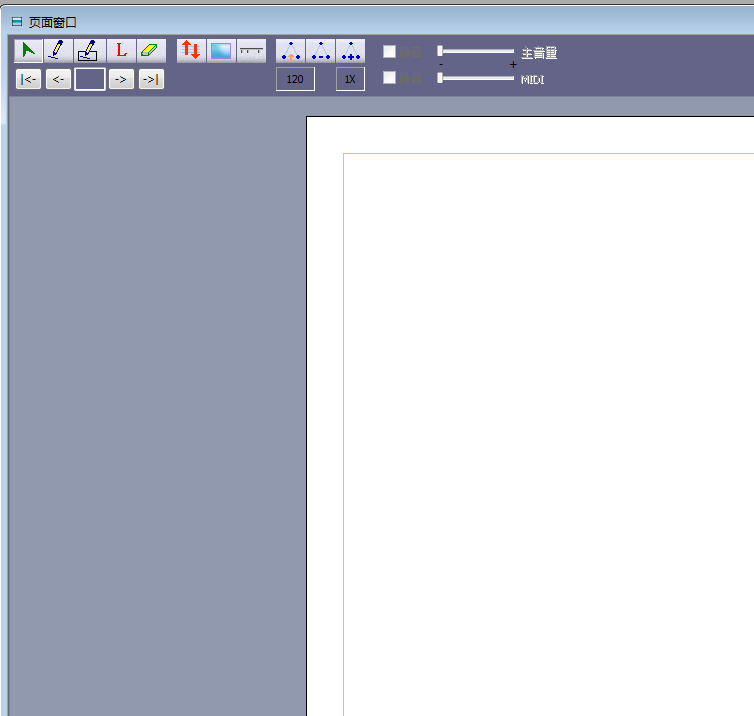Go to previous page with <- button
This screenshot has width=754, height=716.
point(58,79)
